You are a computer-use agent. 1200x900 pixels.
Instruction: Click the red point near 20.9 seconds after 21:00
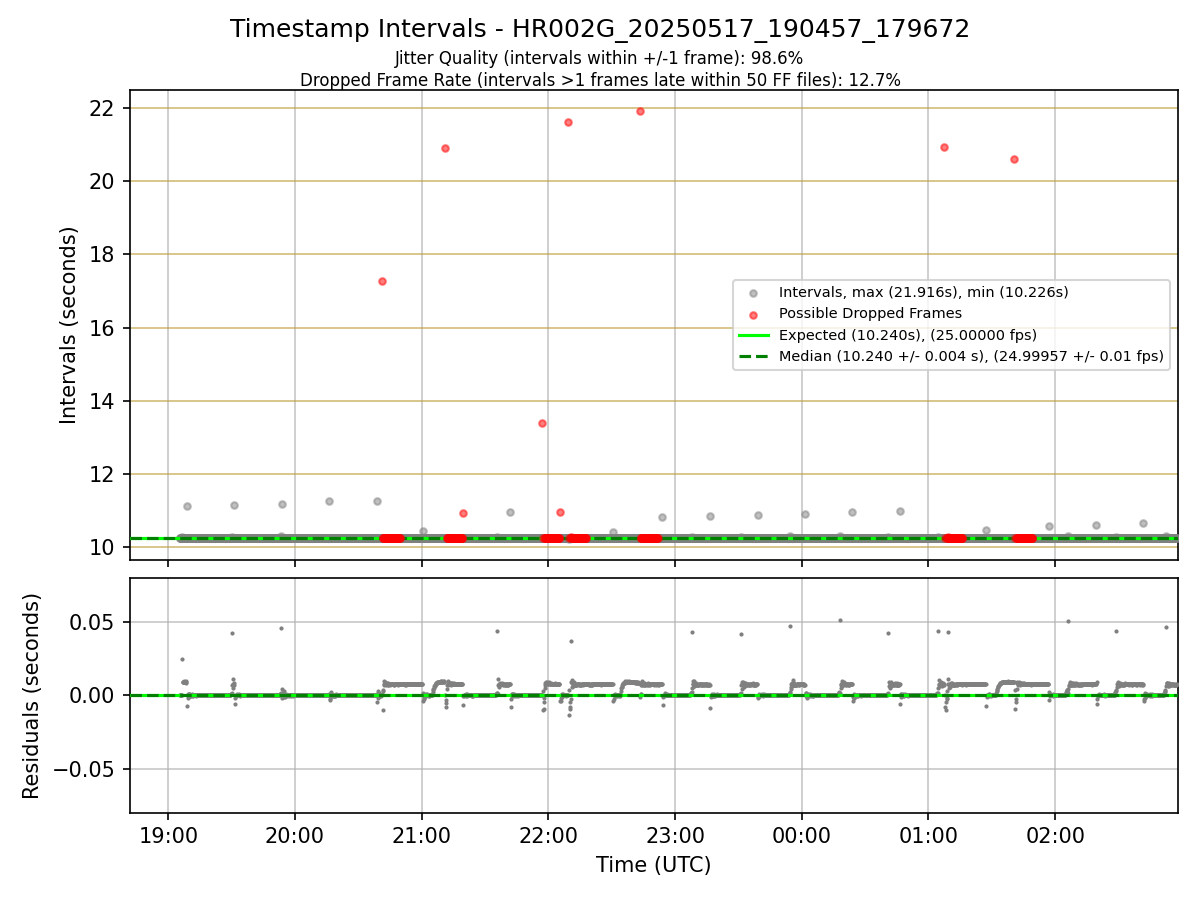pos(445,148)
